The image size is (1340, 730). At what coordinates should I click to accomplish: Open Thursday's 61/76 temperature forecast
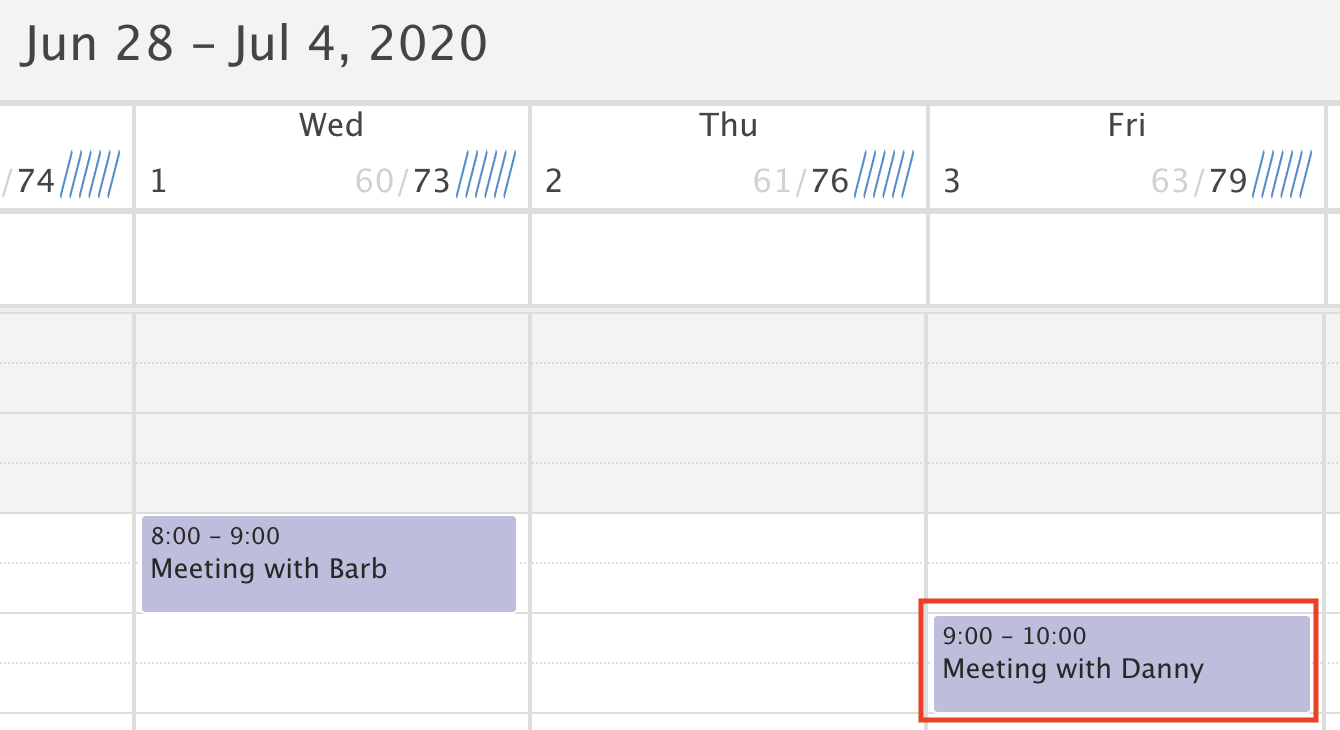tap(800, 181)
